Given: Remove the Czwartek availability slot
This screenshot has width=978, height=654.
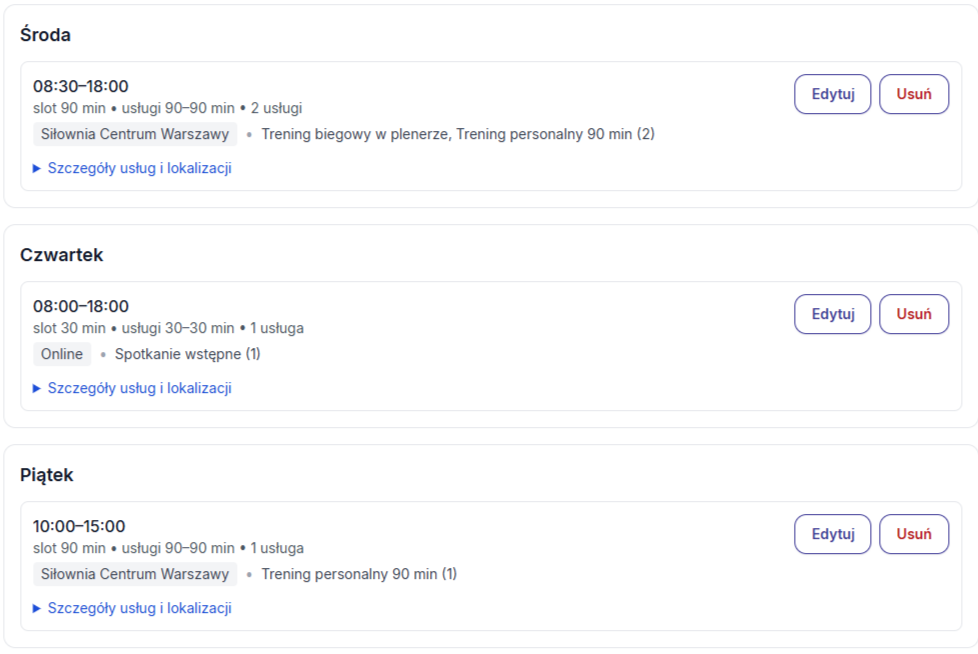Looking at the screenshot, I should click(913, 314).
